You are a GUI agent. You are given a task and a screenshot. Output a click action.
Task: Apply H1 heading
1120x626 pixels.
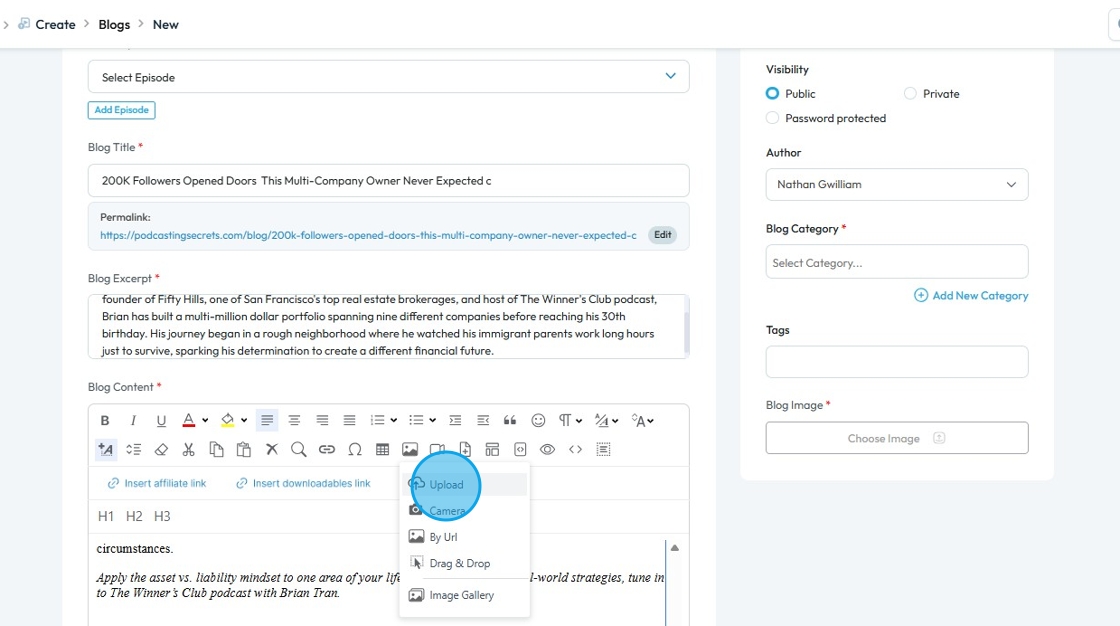point(106,516)
